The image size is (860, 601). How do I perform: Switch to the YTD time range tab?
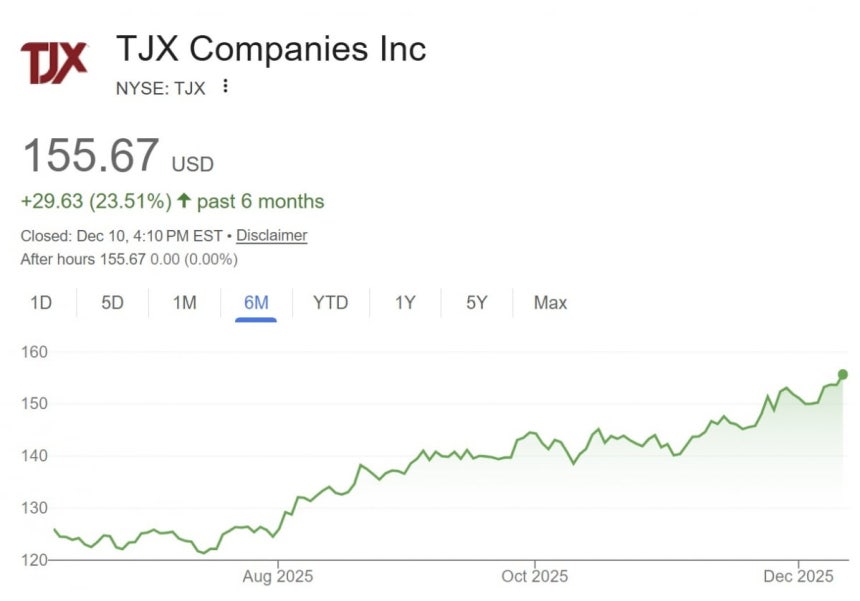point(330,302)
